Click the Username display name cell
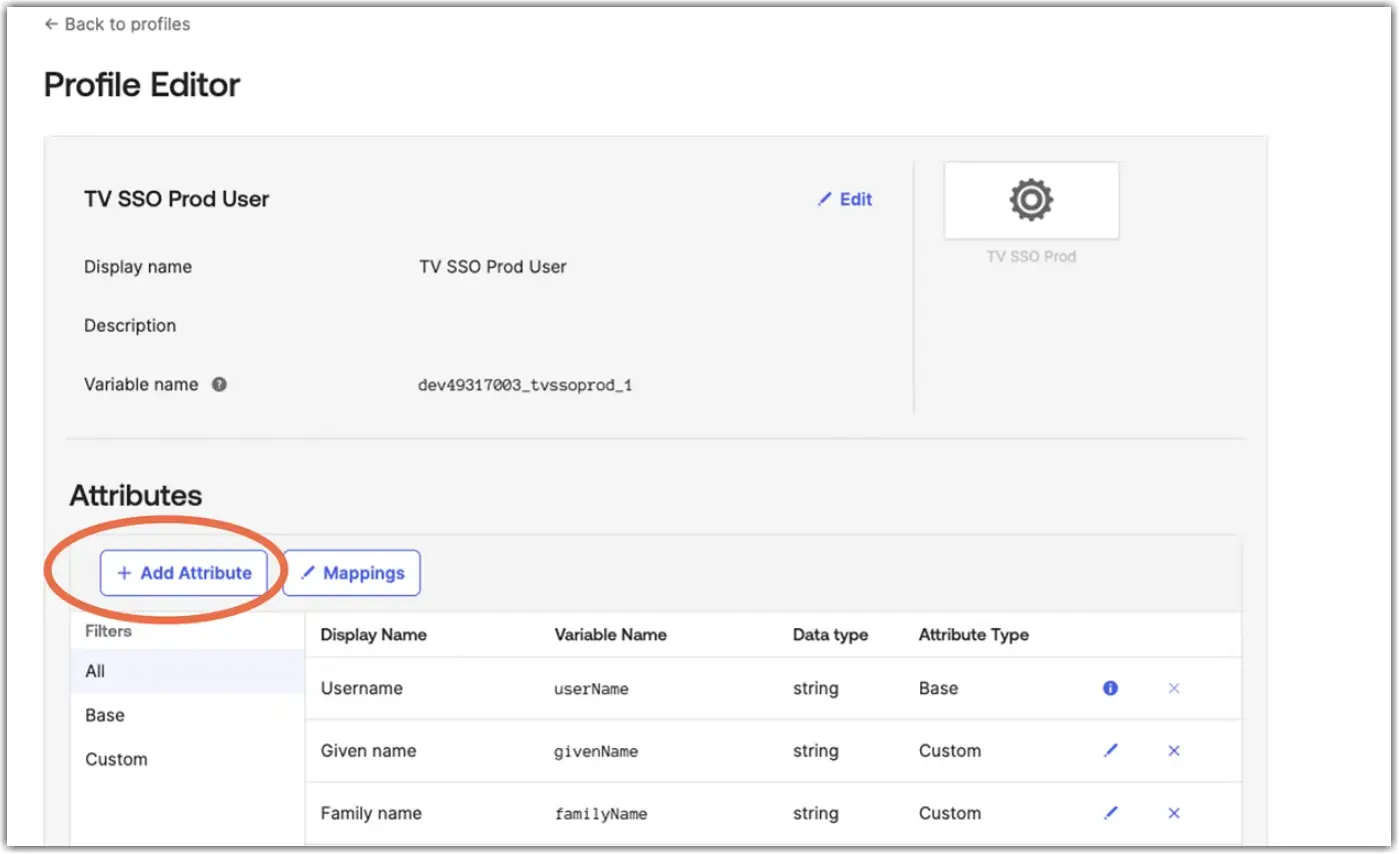 (x=361, y=688)
